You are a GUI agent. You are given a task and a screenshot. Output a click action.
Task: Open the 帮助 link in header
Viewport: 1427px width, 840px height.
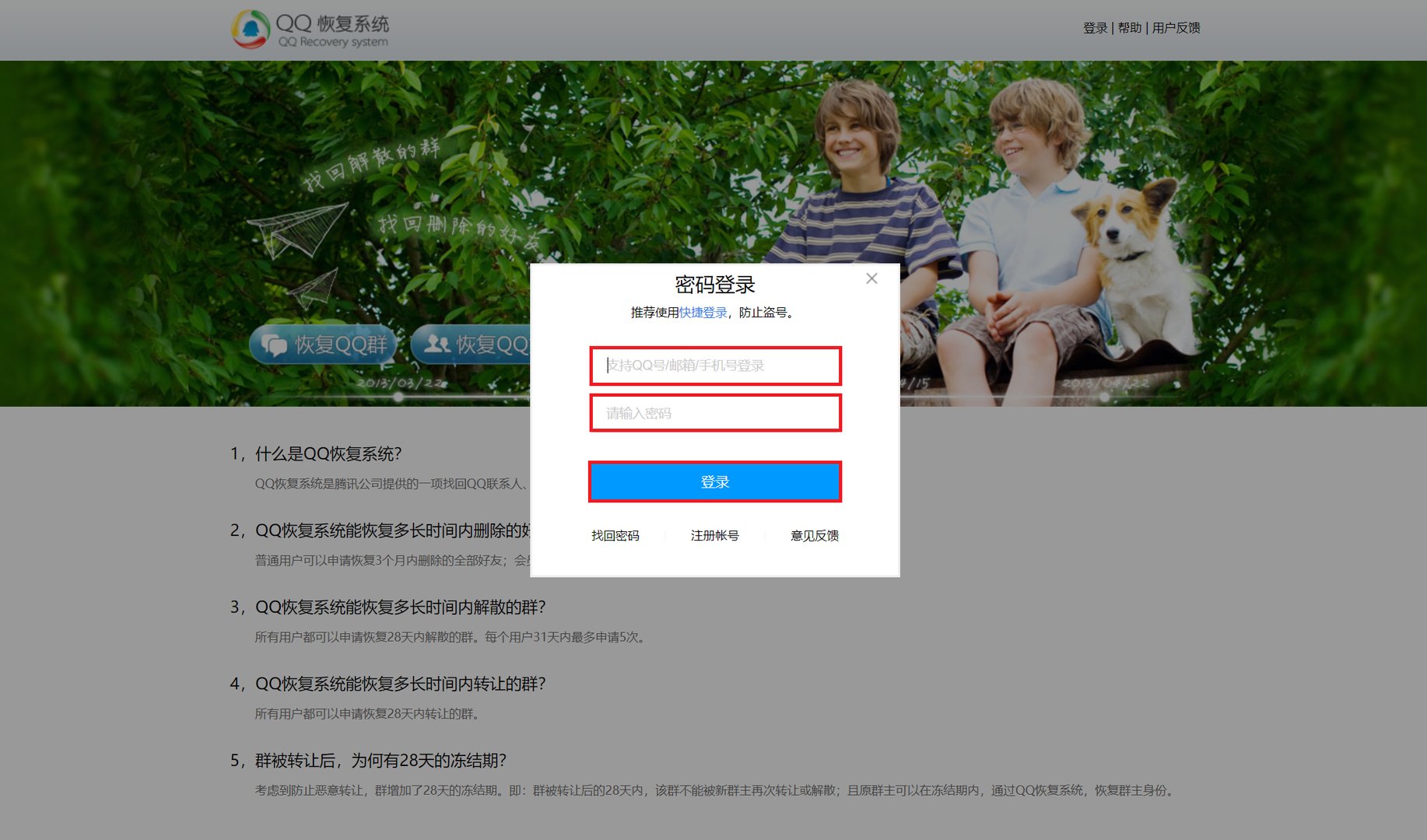1129,28
